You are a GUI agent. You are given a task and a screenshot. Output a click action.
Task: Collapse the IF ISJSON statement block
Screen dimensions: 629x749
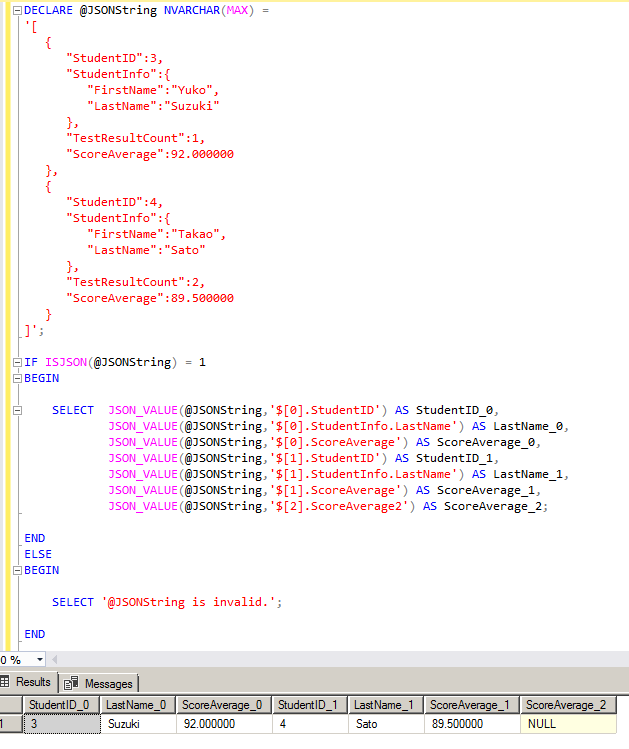(18, 362)
